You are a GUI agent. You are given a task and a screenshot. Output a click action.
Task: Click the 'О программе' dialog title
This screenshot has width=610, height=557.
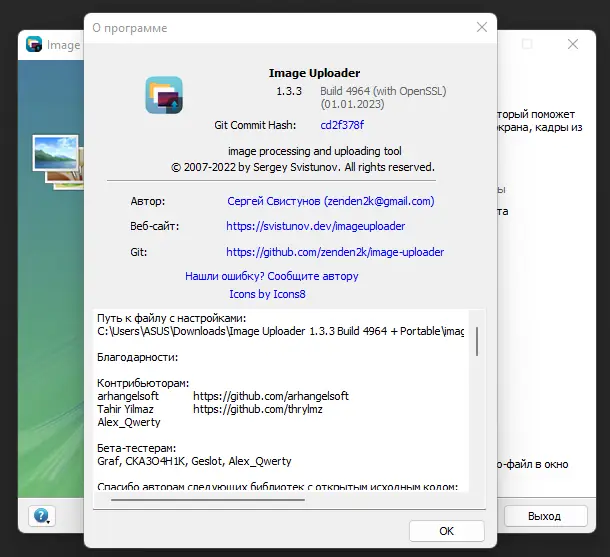[x=130, y=28]
